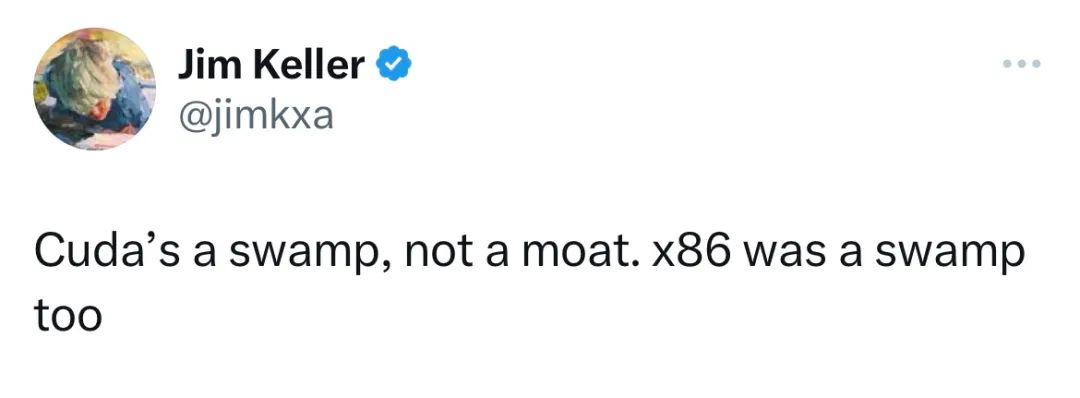Click the blue verified checkmark badge
Screen dimensions: 1080x398
pos(393,66)
